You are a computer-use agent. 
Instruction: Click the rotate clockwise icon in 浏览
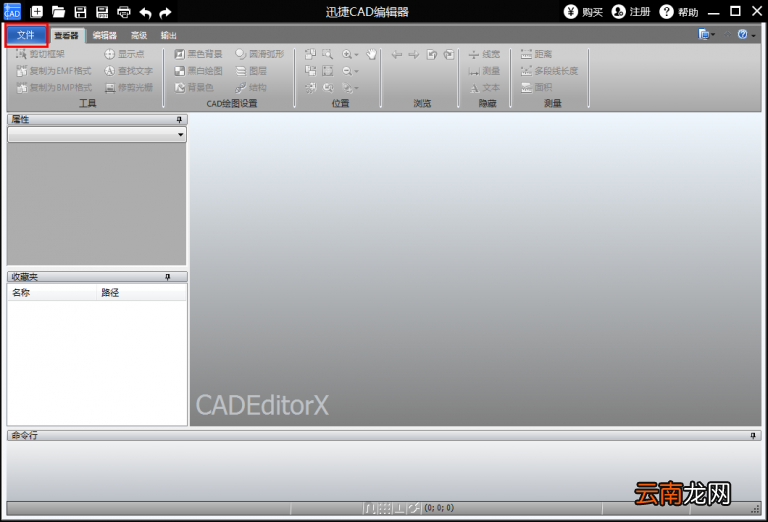[x=449, y=54]
